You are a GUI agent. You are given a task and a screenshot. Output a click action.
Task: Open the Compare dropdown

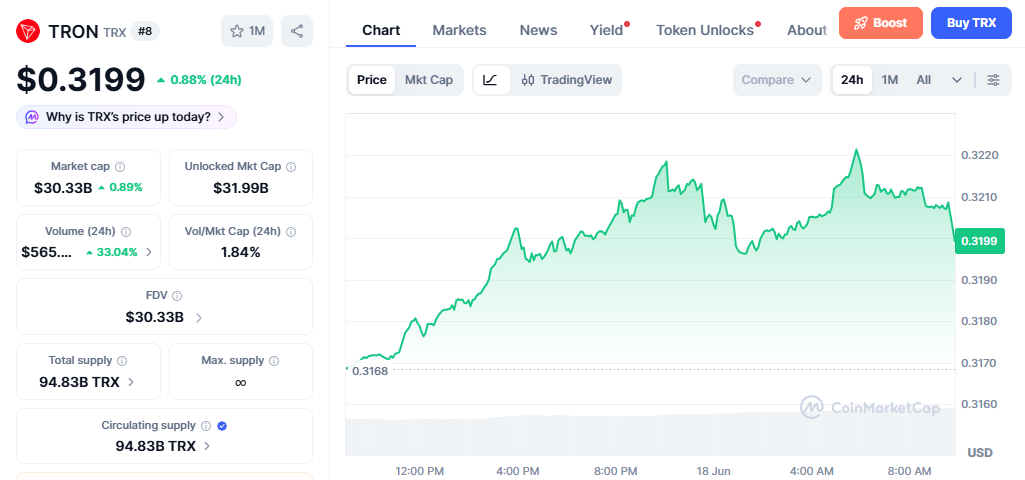(777, 80)
